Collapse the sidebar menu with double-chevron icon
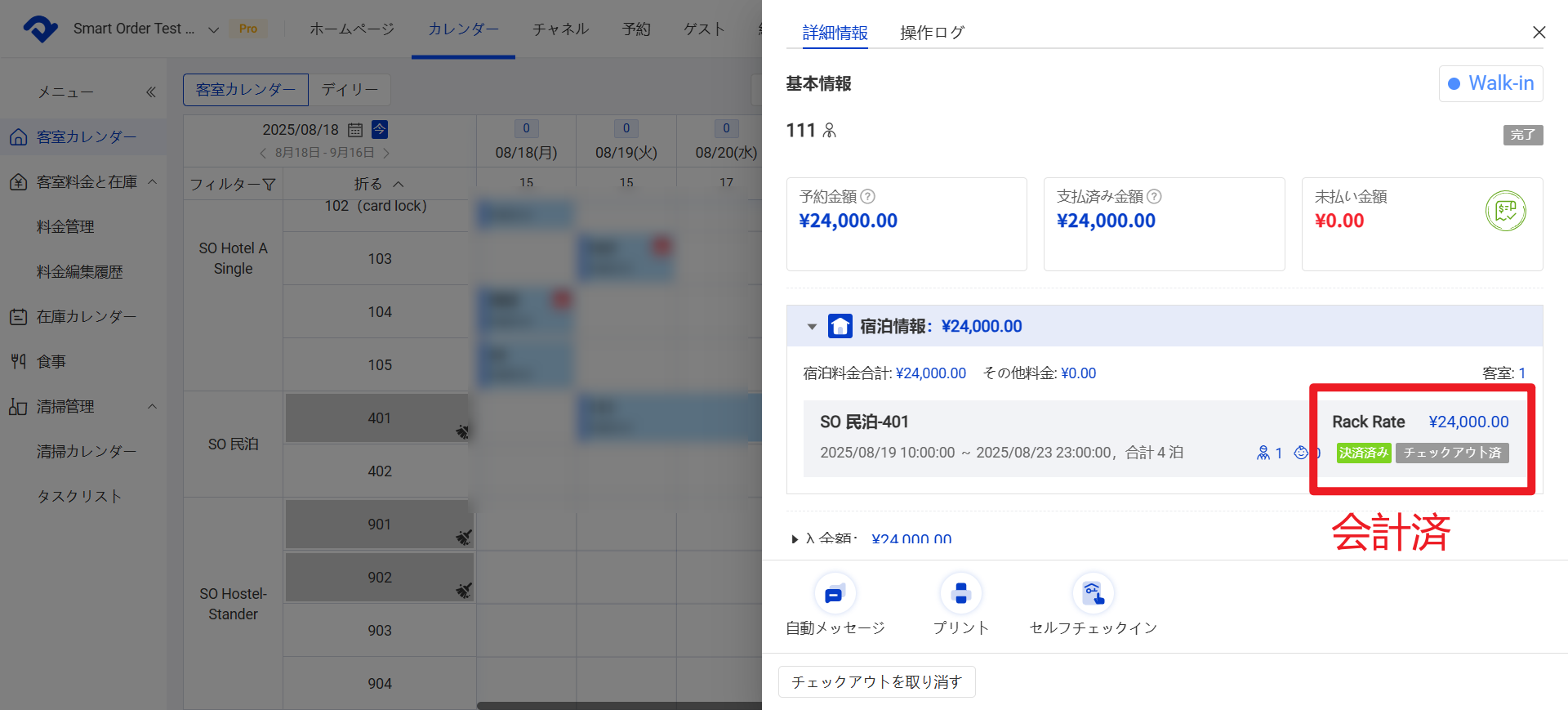1568x710 pixels. tap(151, 92)
